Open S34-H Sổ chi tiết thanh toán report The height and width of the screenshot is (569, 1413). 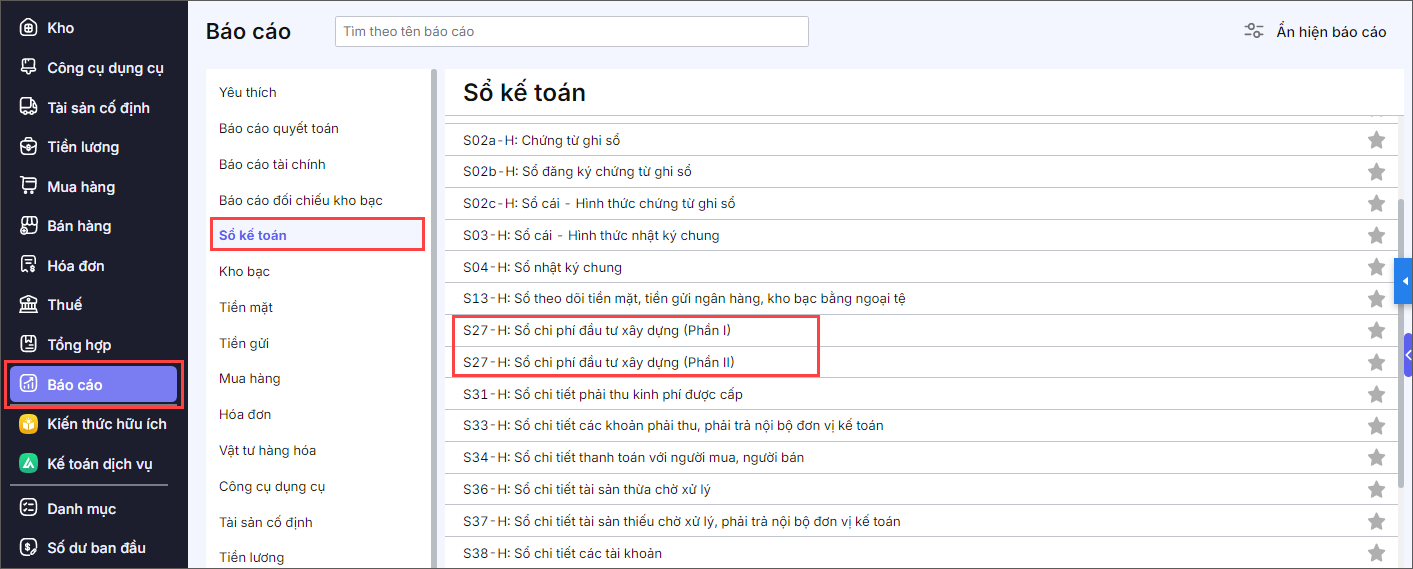633,457
